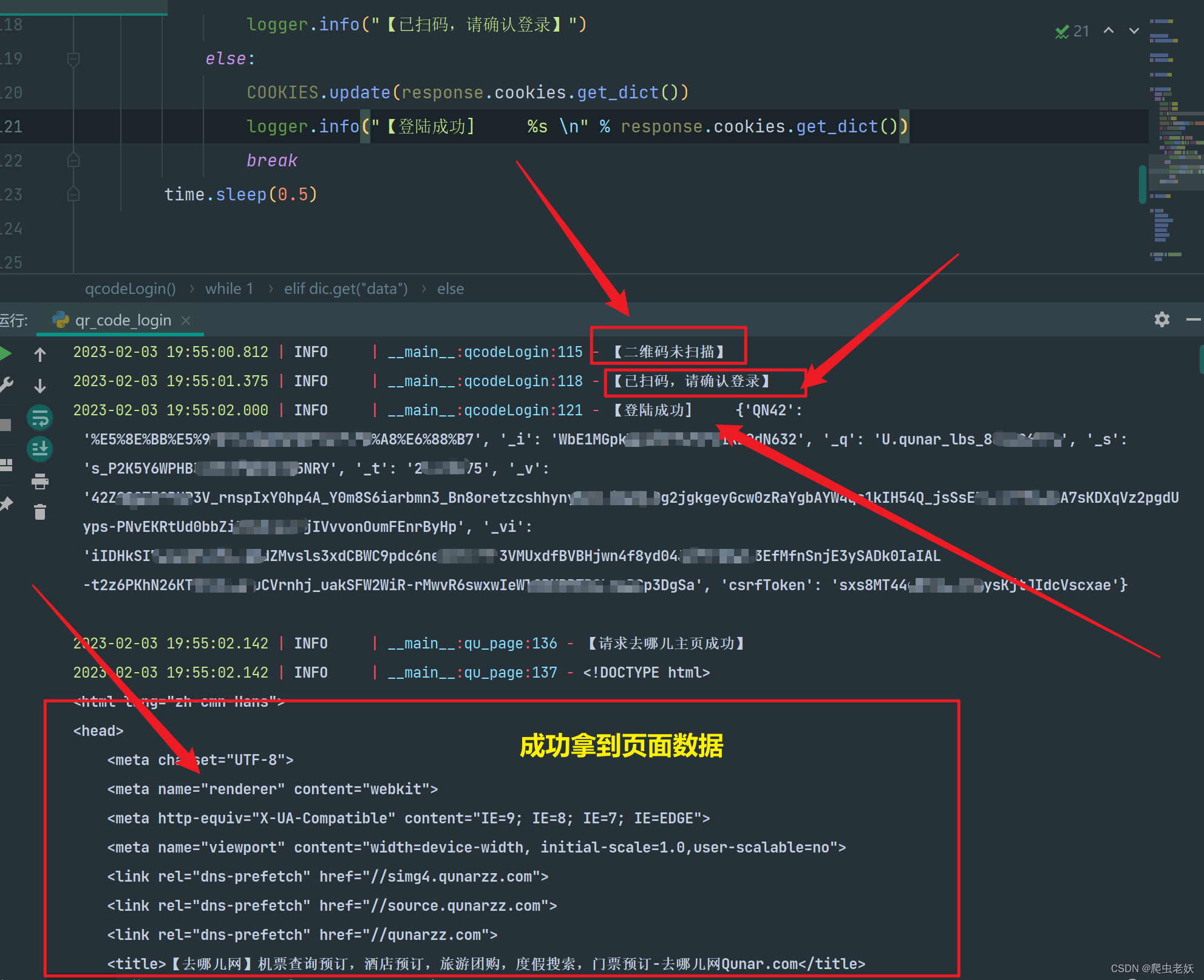Collapse the else block fold marker
The width and height of the screenshot is (1204, 980).
click(x=73, y=59)
